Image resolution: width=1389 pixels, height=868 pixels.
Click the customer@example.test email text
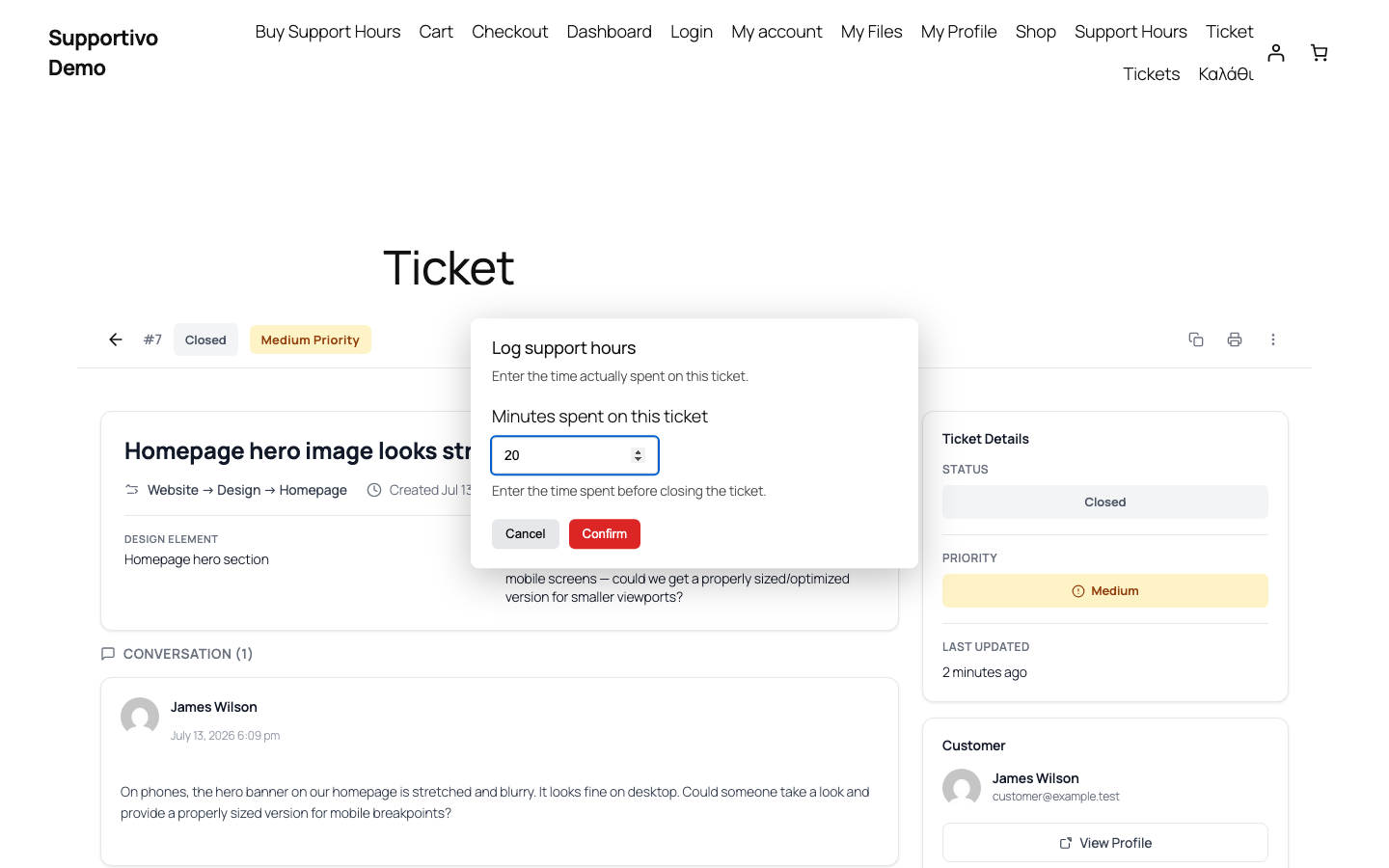(x=1056, y=797)
